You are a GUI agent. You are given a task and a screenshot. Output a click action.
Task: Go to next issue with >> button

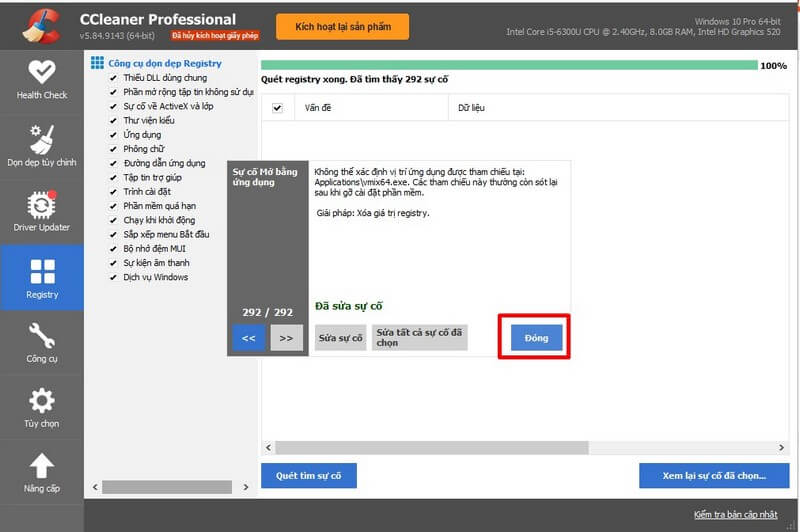coord(286,338)
